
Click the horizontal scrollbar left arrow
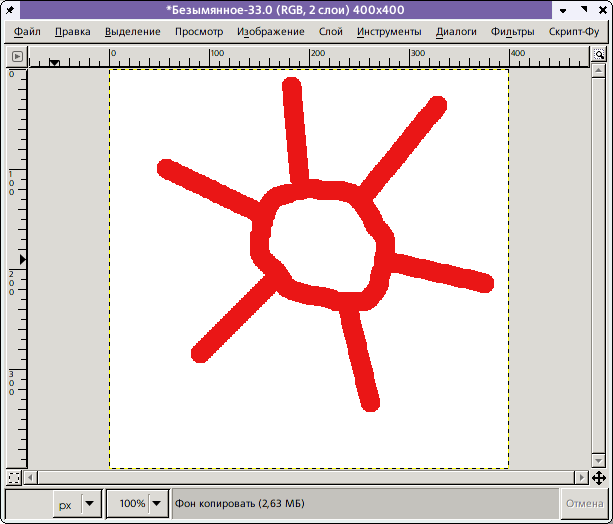pos(31,477)
